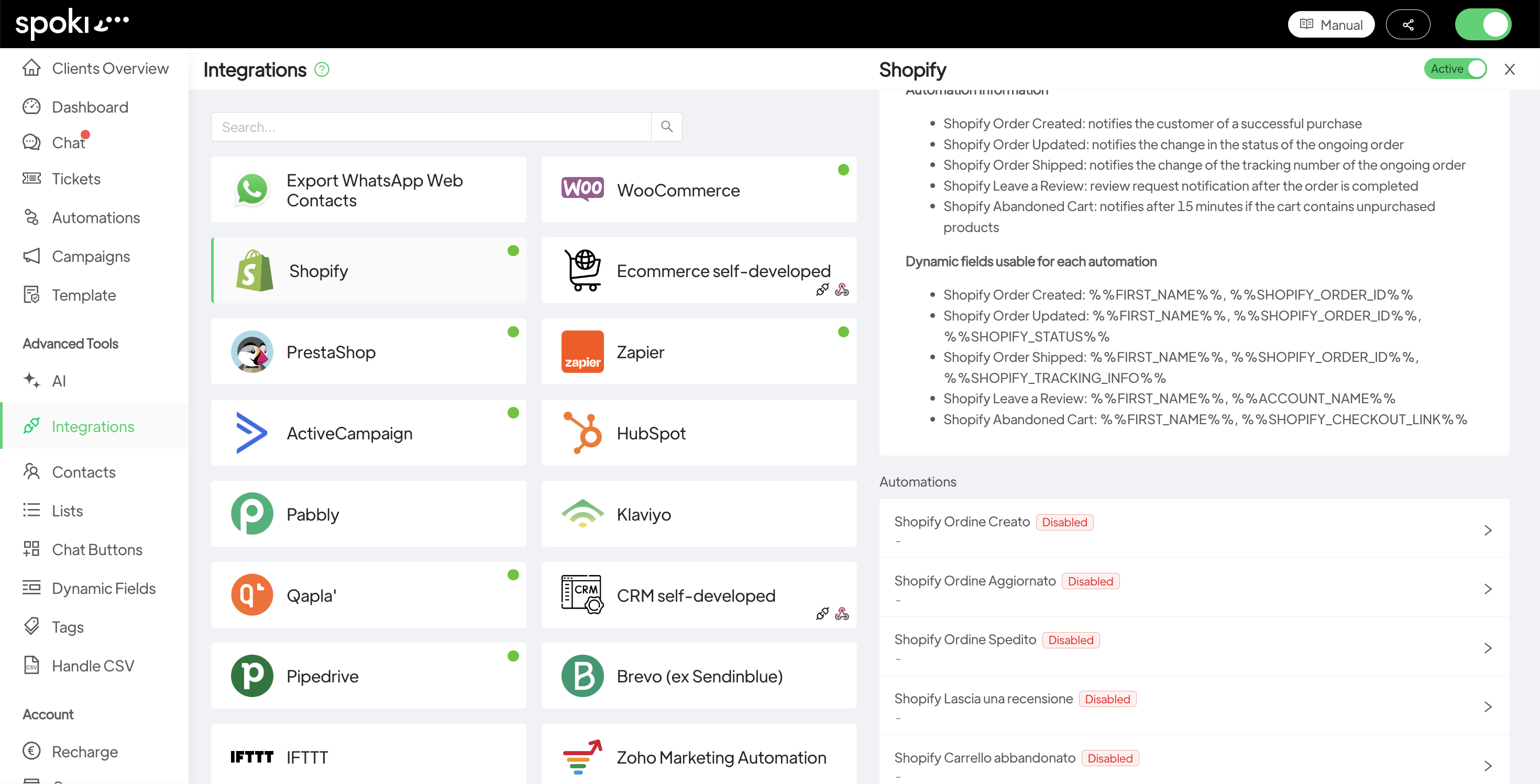Close the Shopify panel

[1510, 69]
